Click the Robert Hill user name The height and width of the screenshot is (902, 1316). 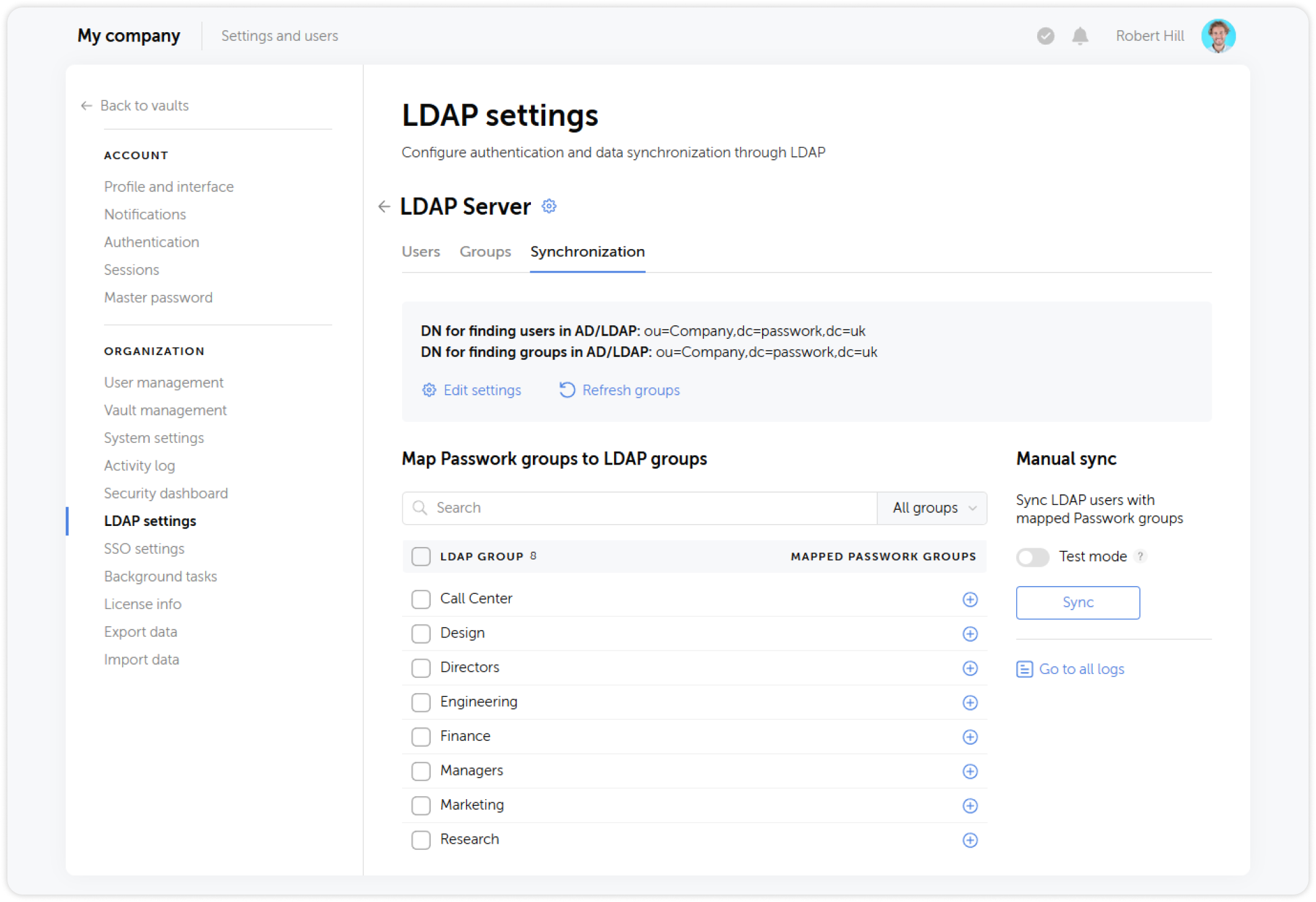pos(1149,36)
